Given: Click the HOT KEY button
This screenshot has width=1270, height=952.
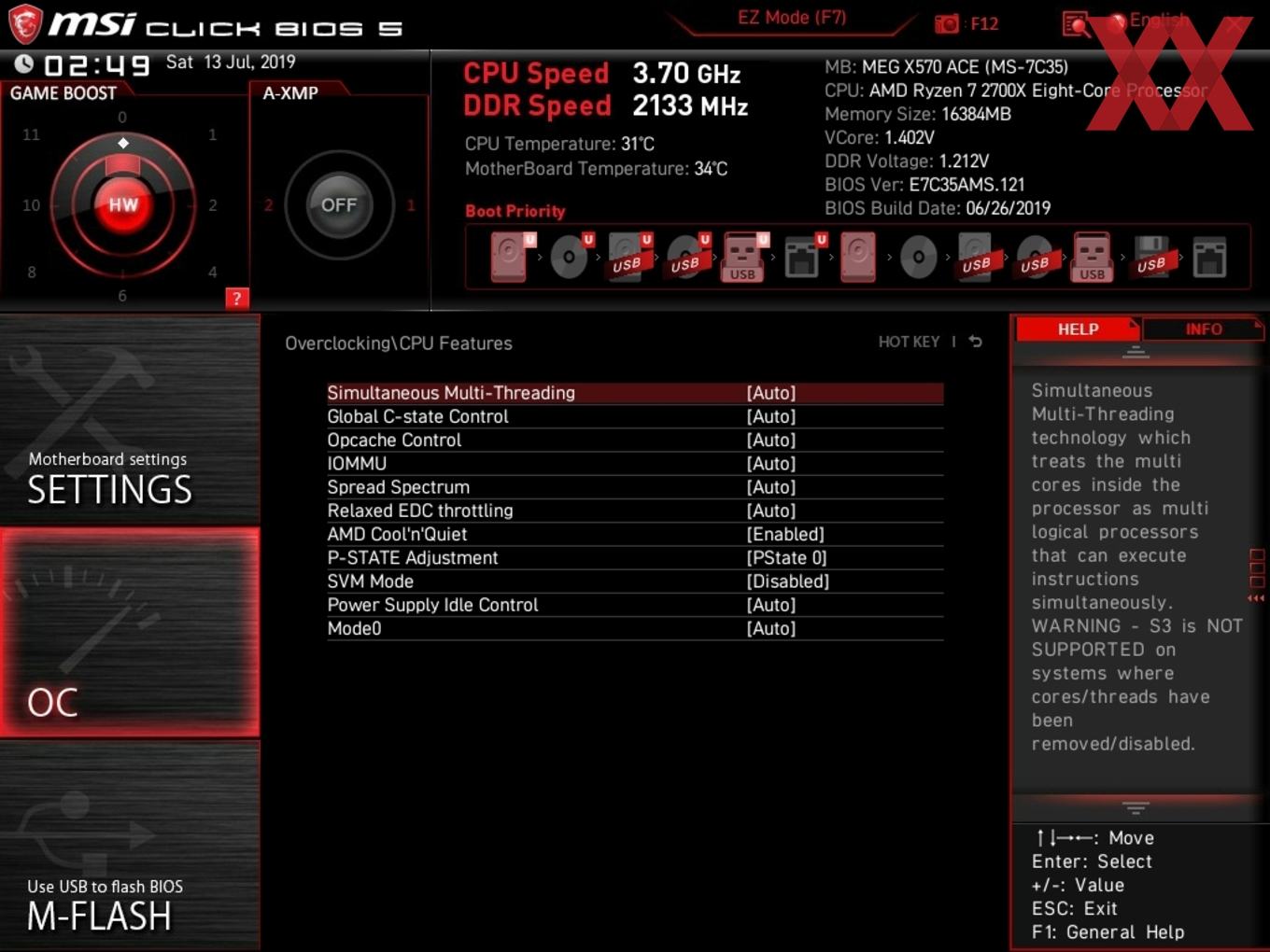Looking at the screenshot, I should [x=909, y=342].
